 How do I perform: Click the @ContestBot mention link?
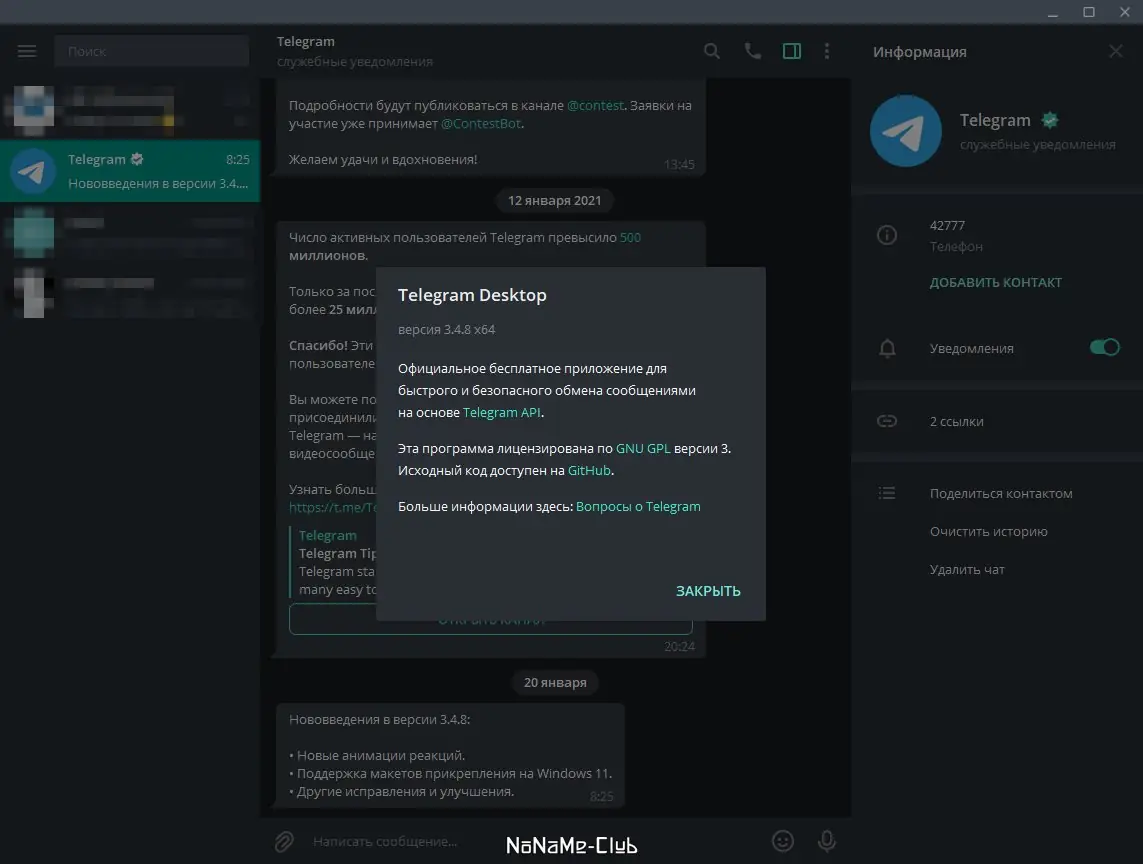coord(481,123)
